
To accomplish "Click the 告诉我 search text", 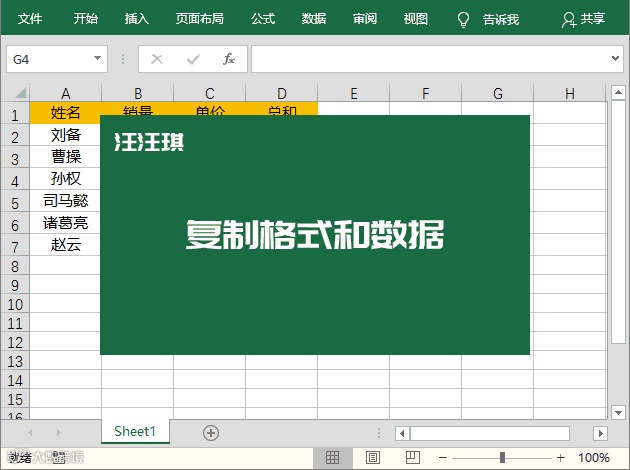I will click(x=501, y=19).
